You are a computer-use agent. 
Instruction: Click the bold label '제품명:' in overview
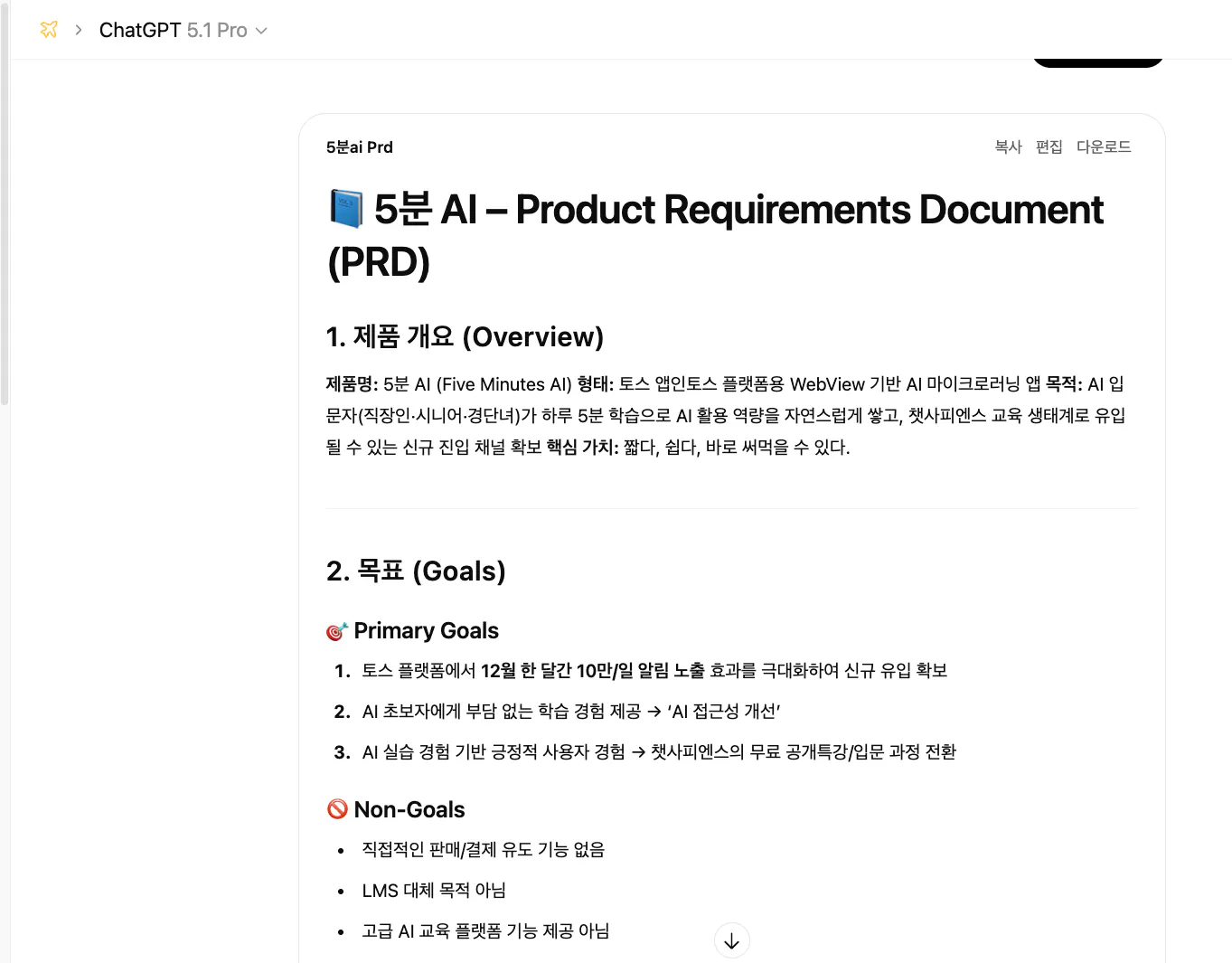coord(353,384)
